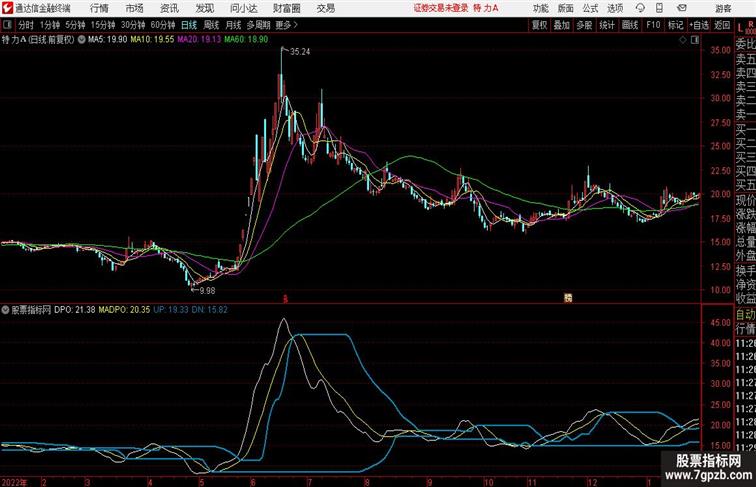
Task: Open the 版面 menu
Action: coord(566,8)
